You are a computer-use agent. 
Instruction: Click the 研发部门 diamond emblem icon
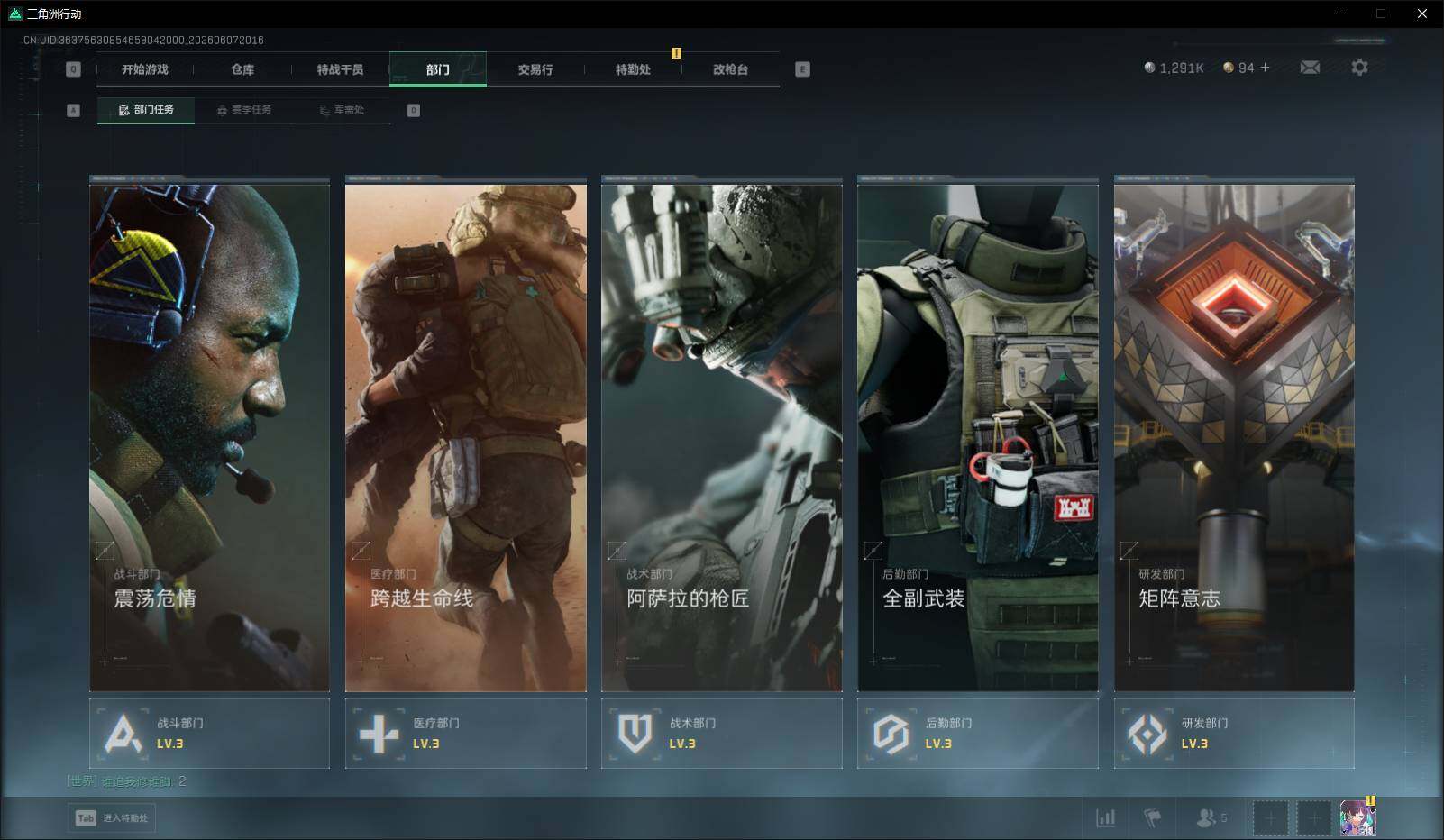(1147, 734)
